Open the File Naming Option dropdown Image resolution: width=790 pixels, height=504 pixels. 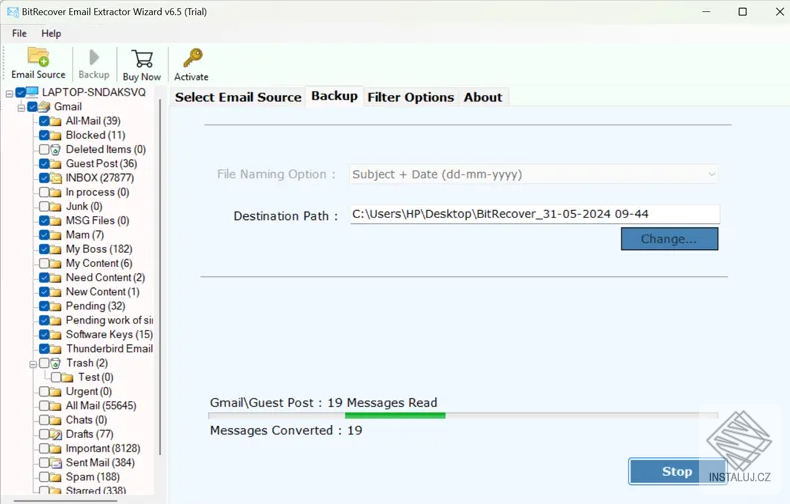pos(534,174)
